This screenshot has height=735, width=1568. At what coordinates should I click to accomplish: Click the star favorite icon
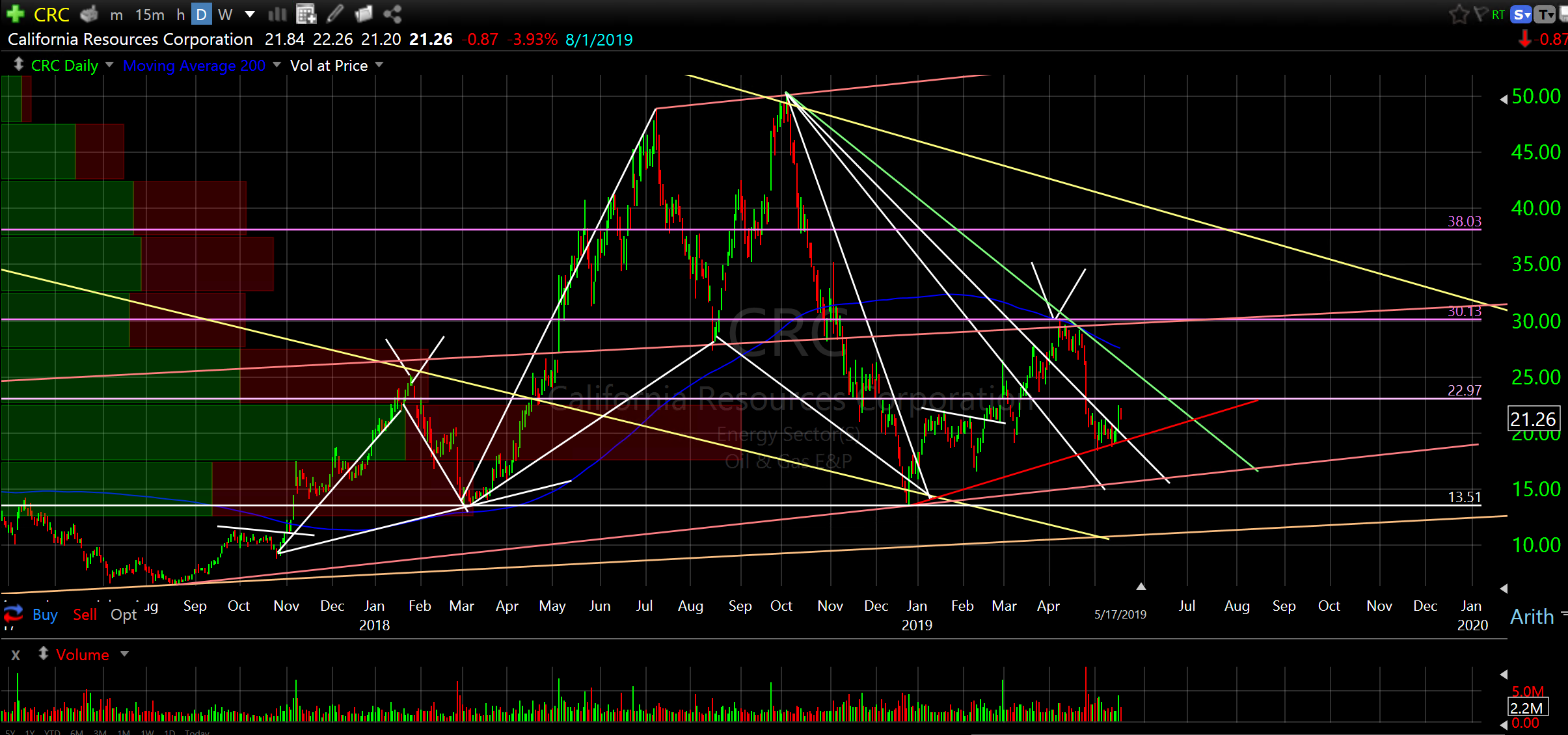click(x=1458, y=14)
